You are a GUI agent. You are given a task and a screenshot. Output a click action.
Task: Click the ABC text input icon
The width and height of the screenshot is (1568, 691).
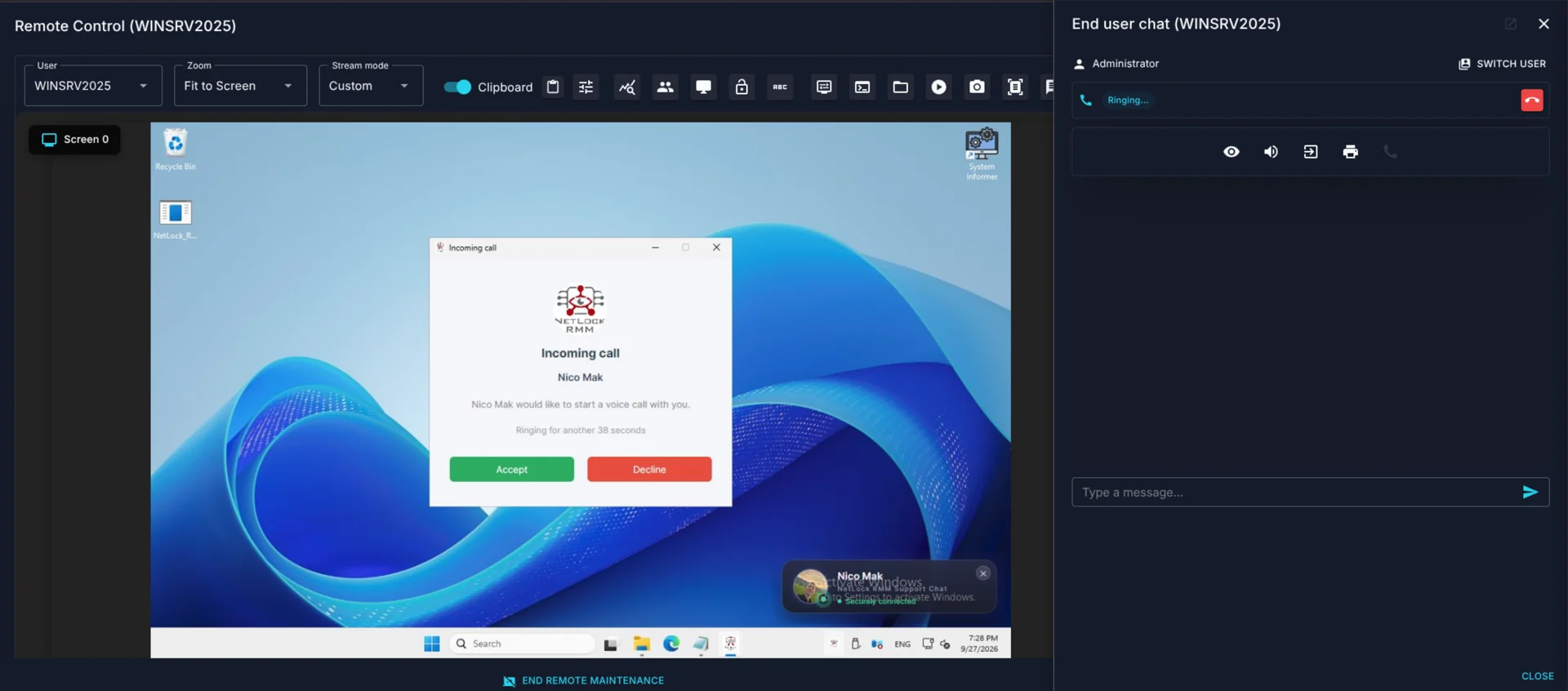[x=780, y=87]
